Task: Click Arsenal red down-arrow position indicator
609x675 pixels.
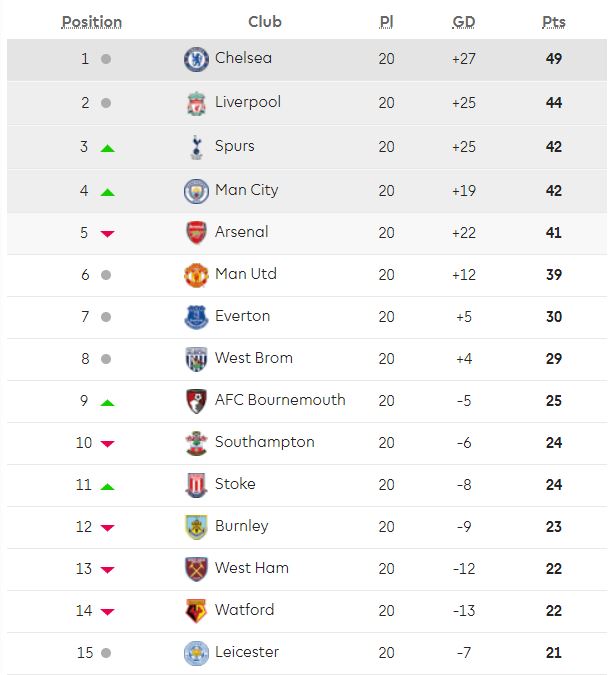Action: pyautogui.click(x=108, y=233)
